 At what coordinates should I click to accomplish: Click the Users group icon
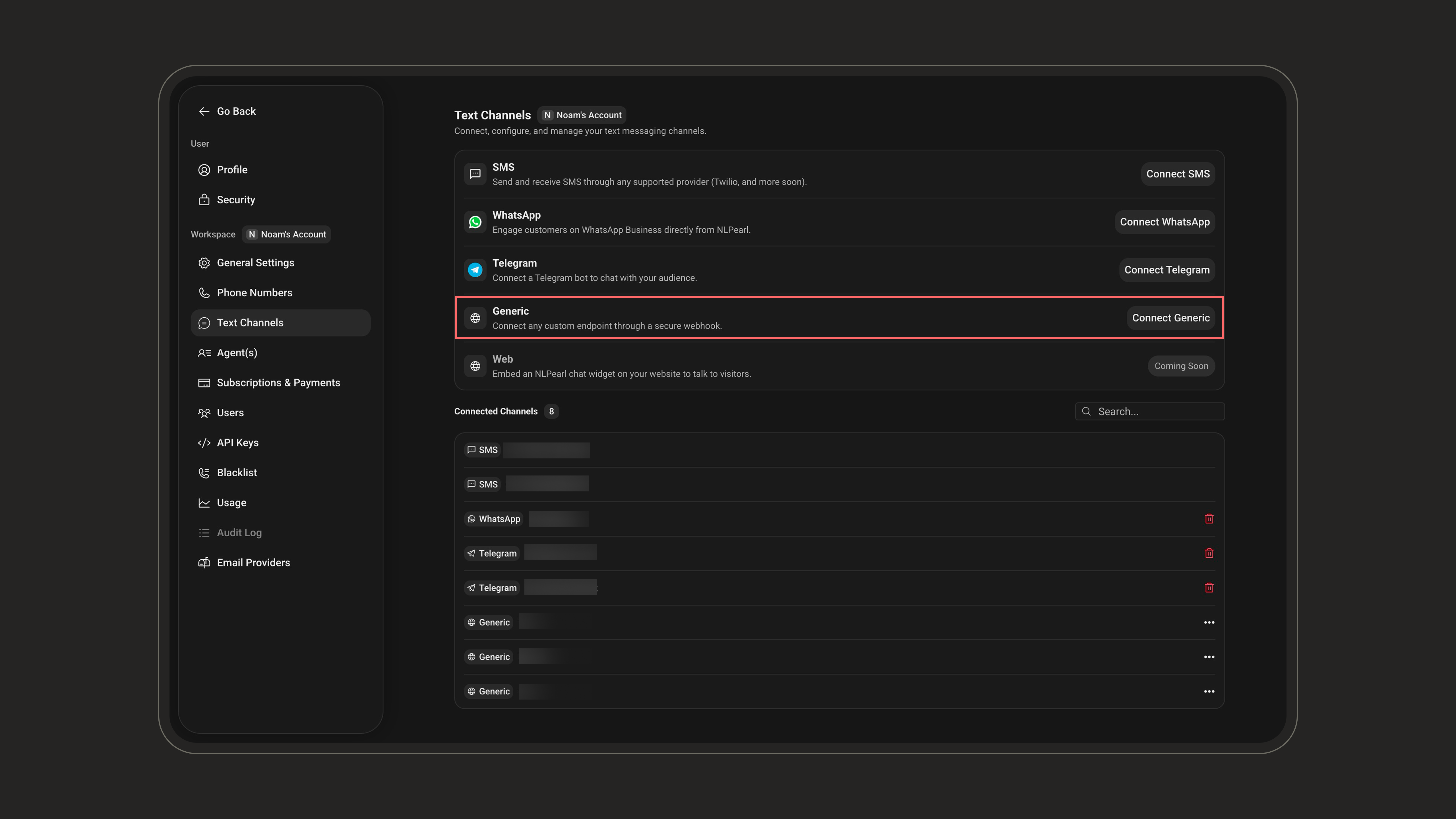[x=204, y=413]
